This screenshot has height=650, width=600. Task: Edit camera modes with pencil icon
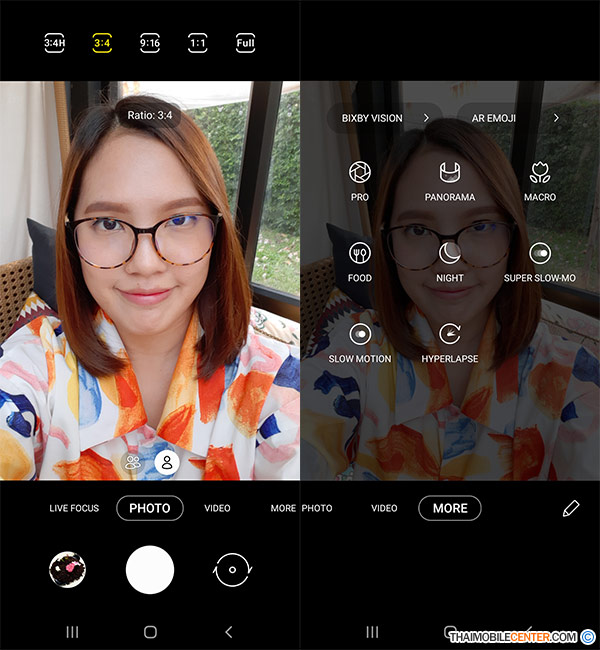(x=571, y=508)
